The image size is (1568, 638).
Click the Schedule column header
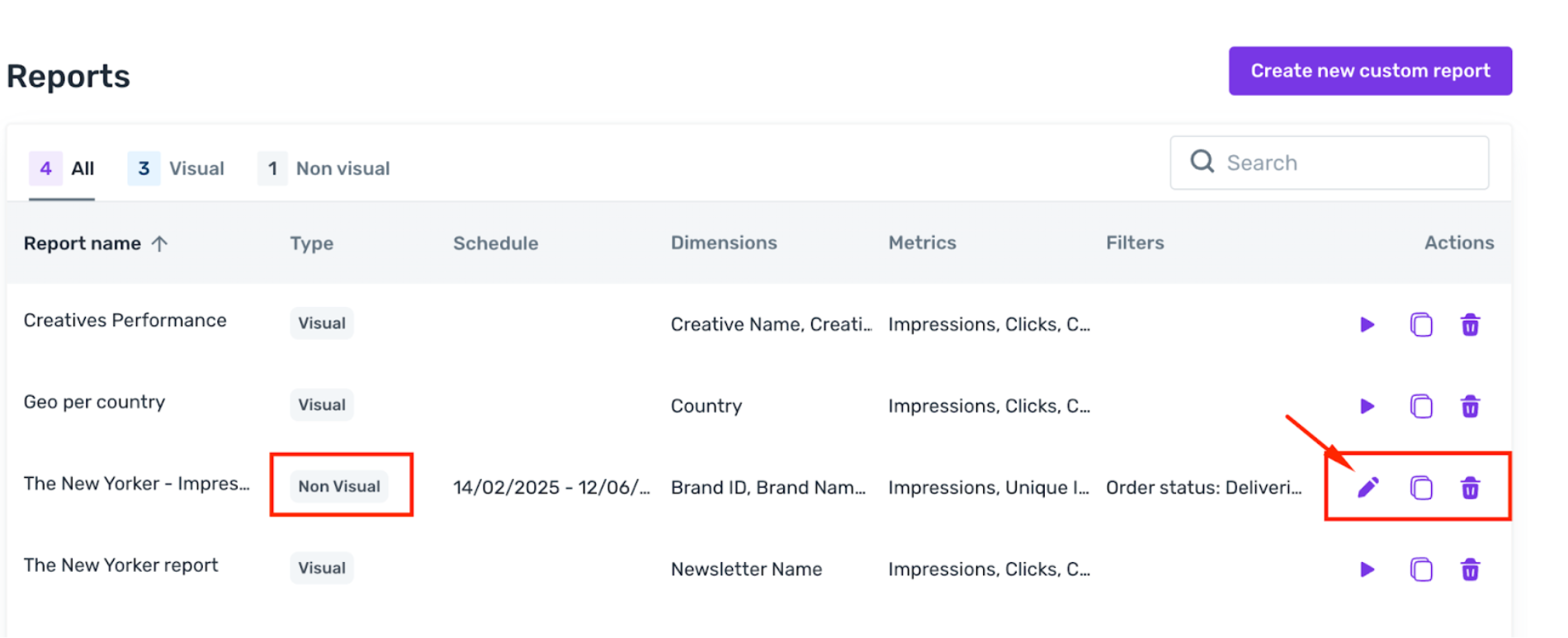tap(495, 243)
